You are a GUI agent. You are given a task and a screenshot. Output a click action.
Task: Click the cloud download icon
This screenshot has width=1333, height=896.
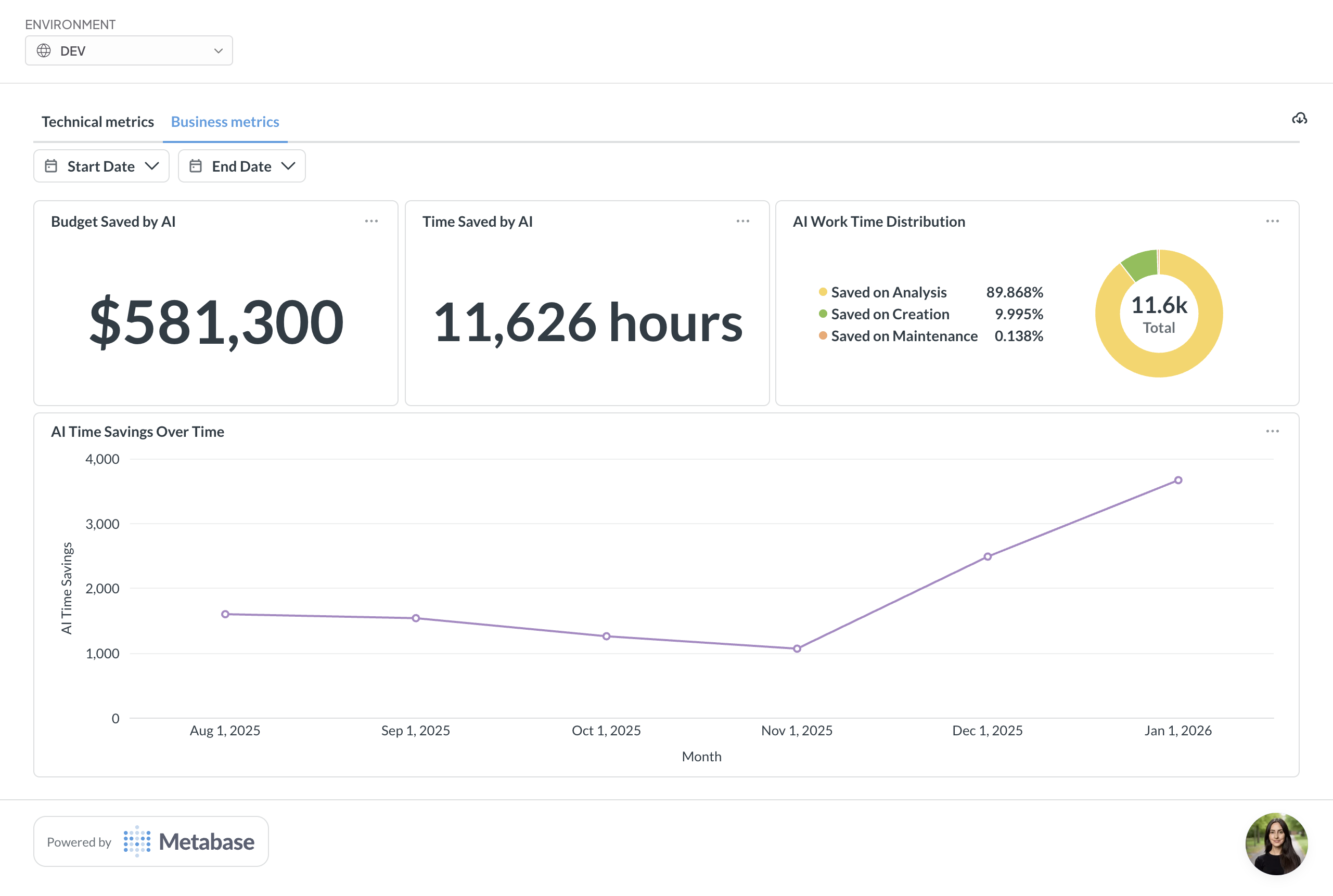click(x=1299, y=118)
